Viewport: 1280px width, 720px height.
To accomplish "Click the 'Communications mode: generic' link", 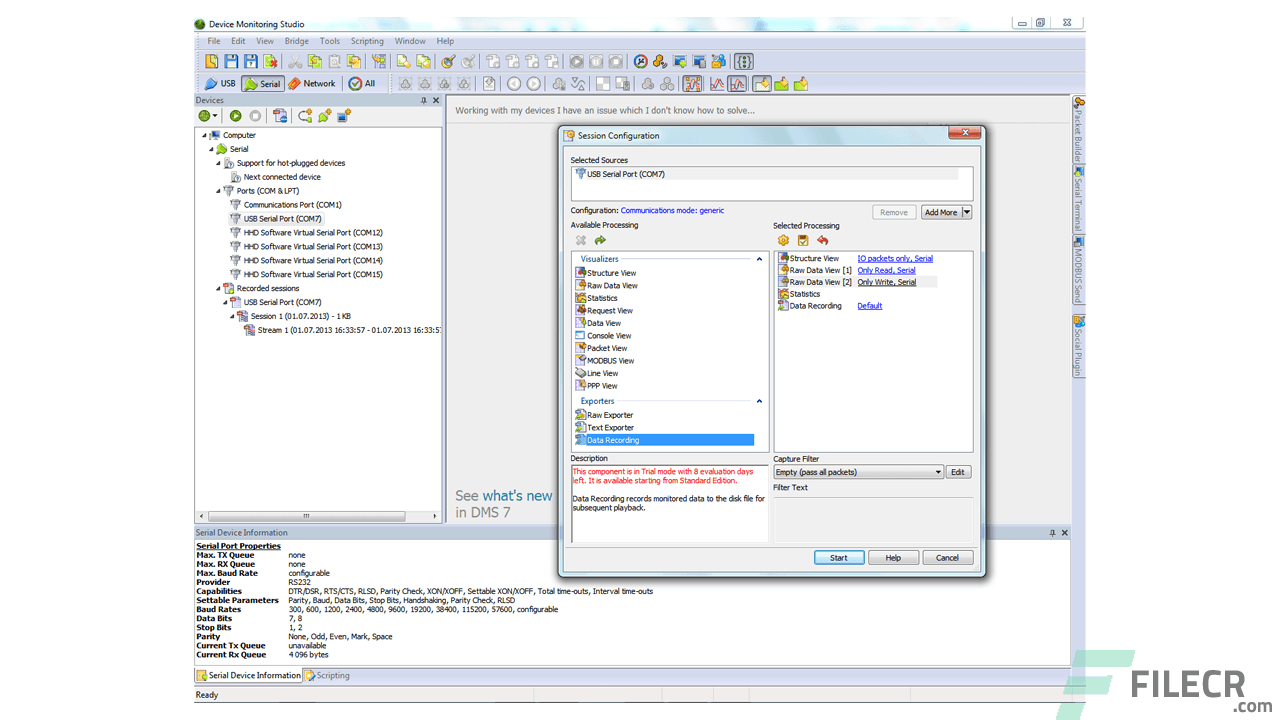I will [x=672, y=211].
